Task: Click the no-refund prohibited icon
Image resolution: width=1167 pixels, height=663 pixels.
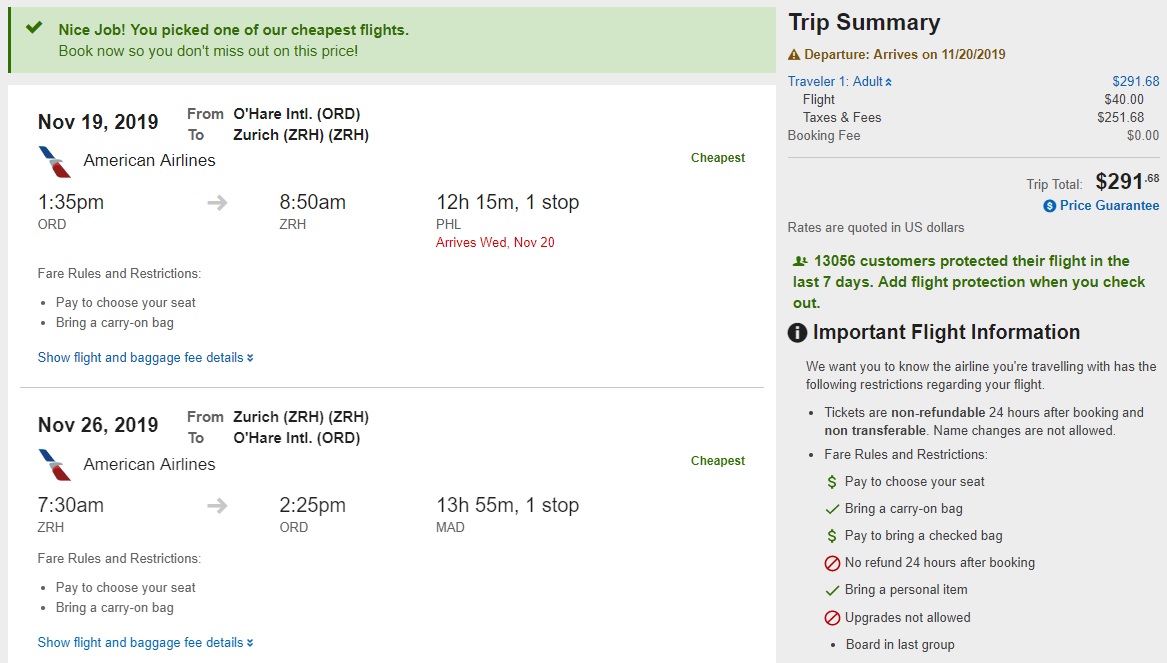Action: click(x=831, y=563)
